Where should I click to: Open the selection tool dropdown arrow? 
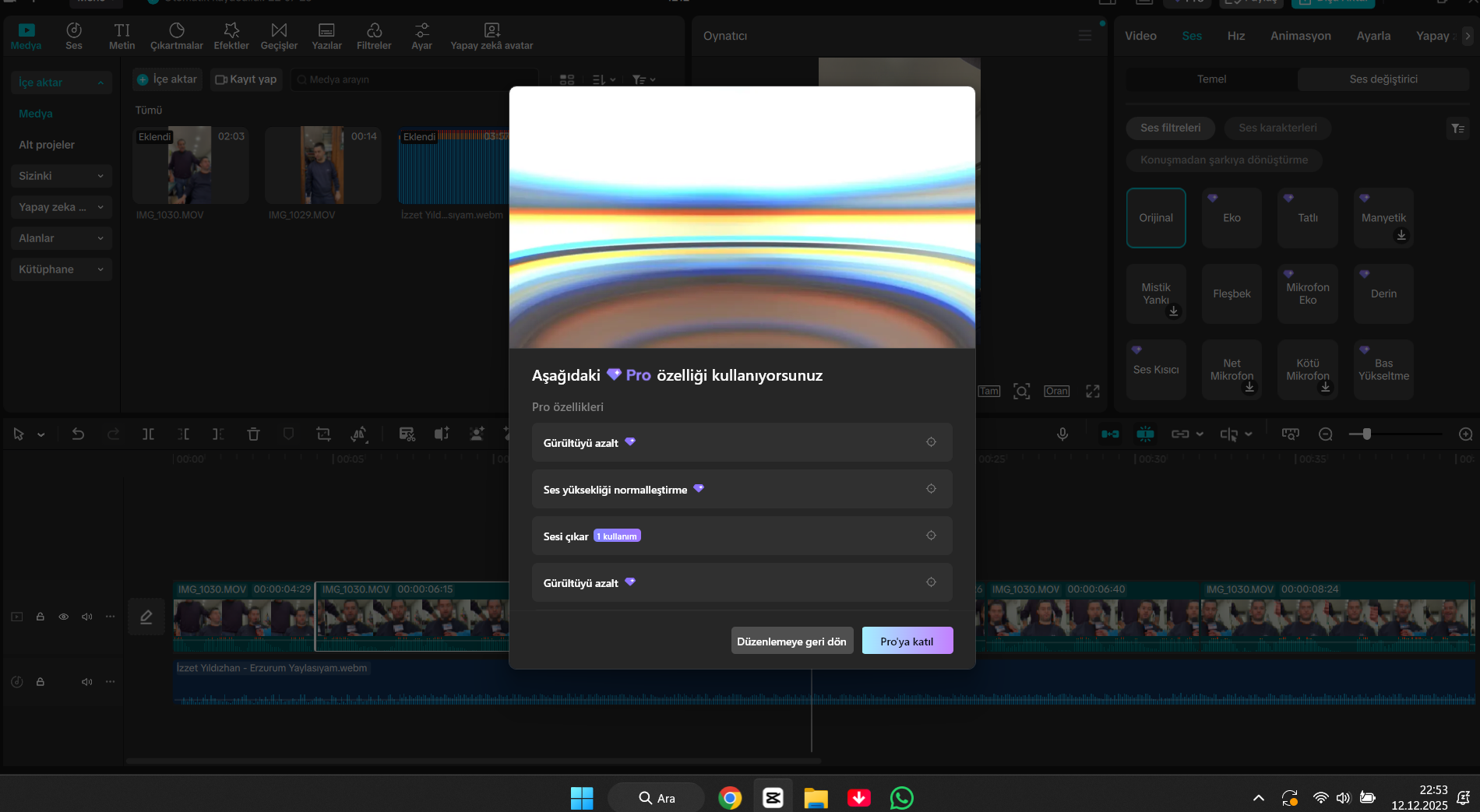(41, 434)
